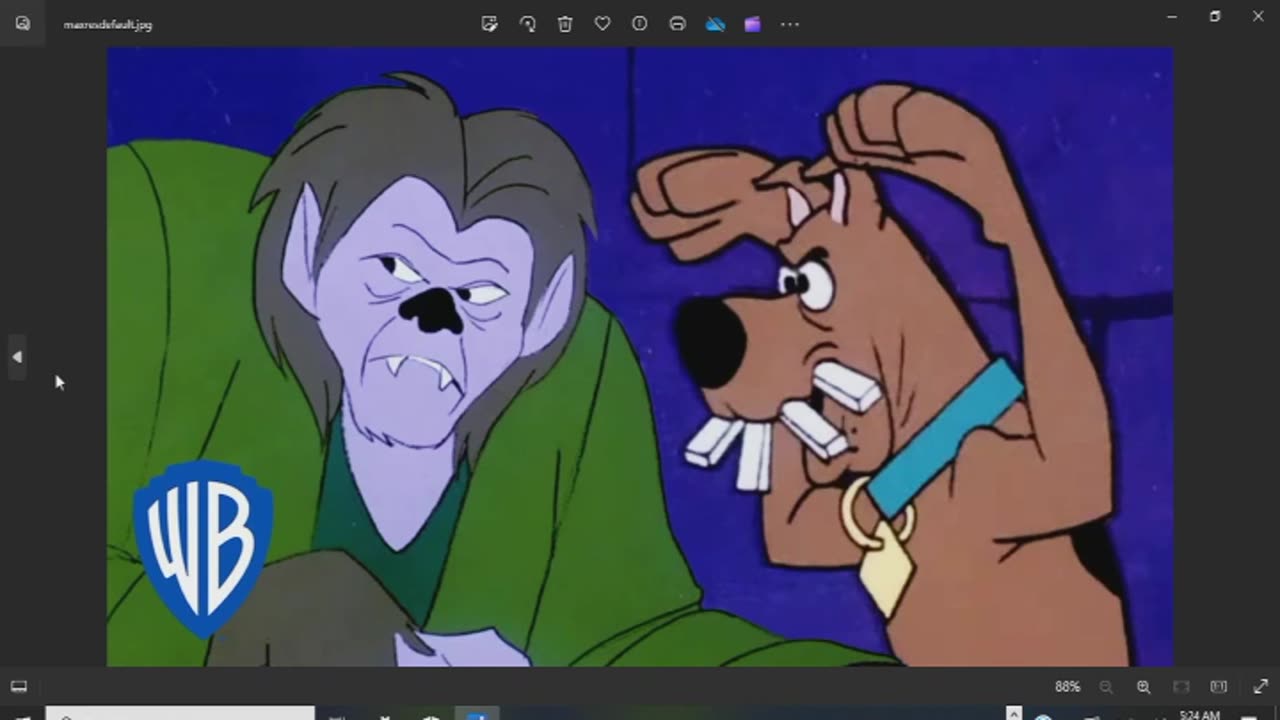The height and width of the screenshot is (720, 1280).
Task: Zoom in with magnifier plus
Action: pos(1143,687)
